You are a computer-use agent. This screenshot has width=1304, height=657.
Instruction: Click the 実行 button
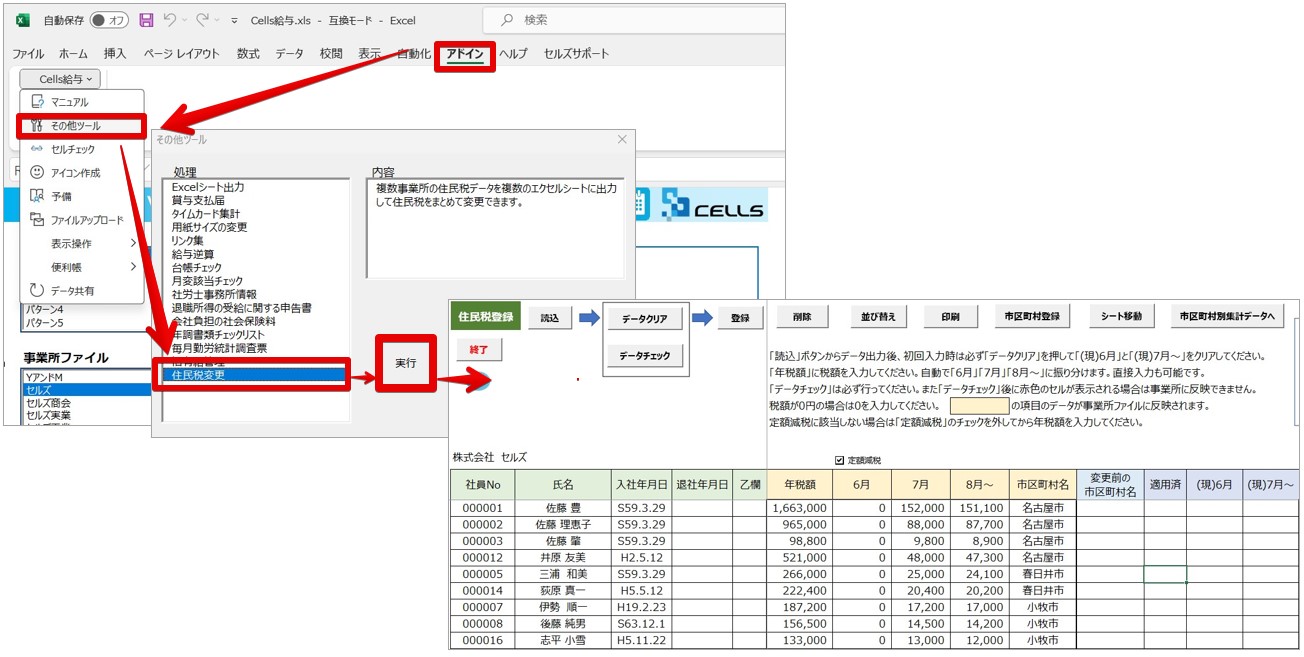click(406, 363)
